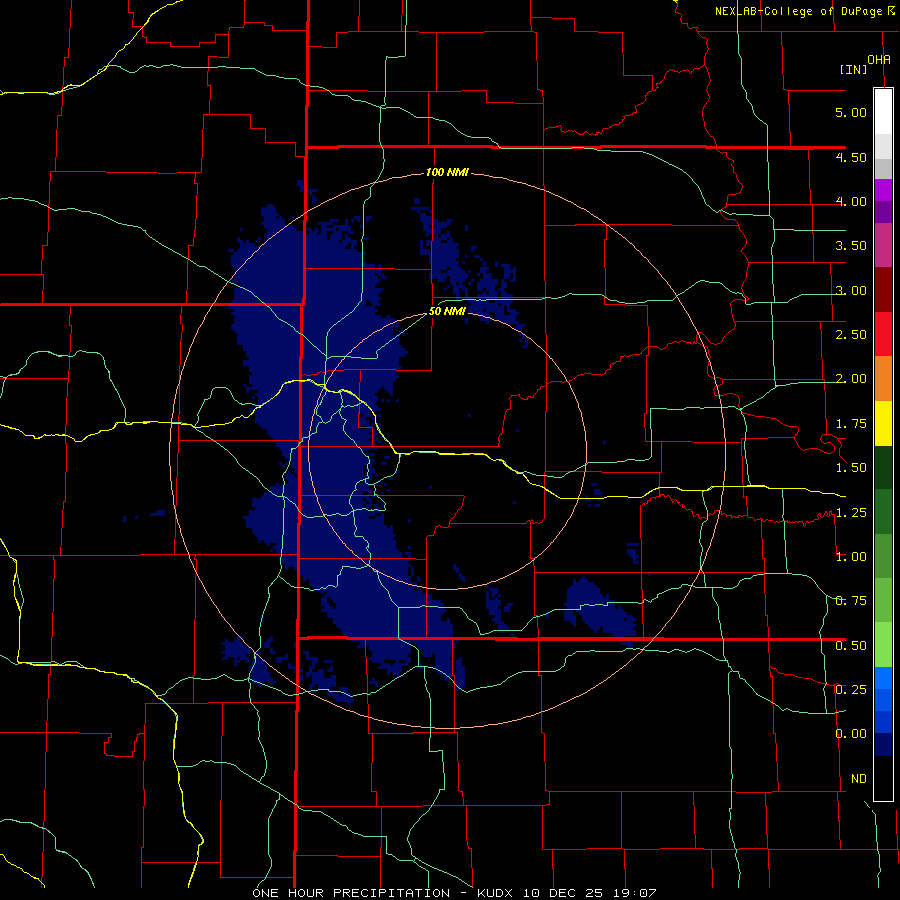The image size is (900, 900).
Task: Click the 100 NMI range ring label
Action: point(447,172)
